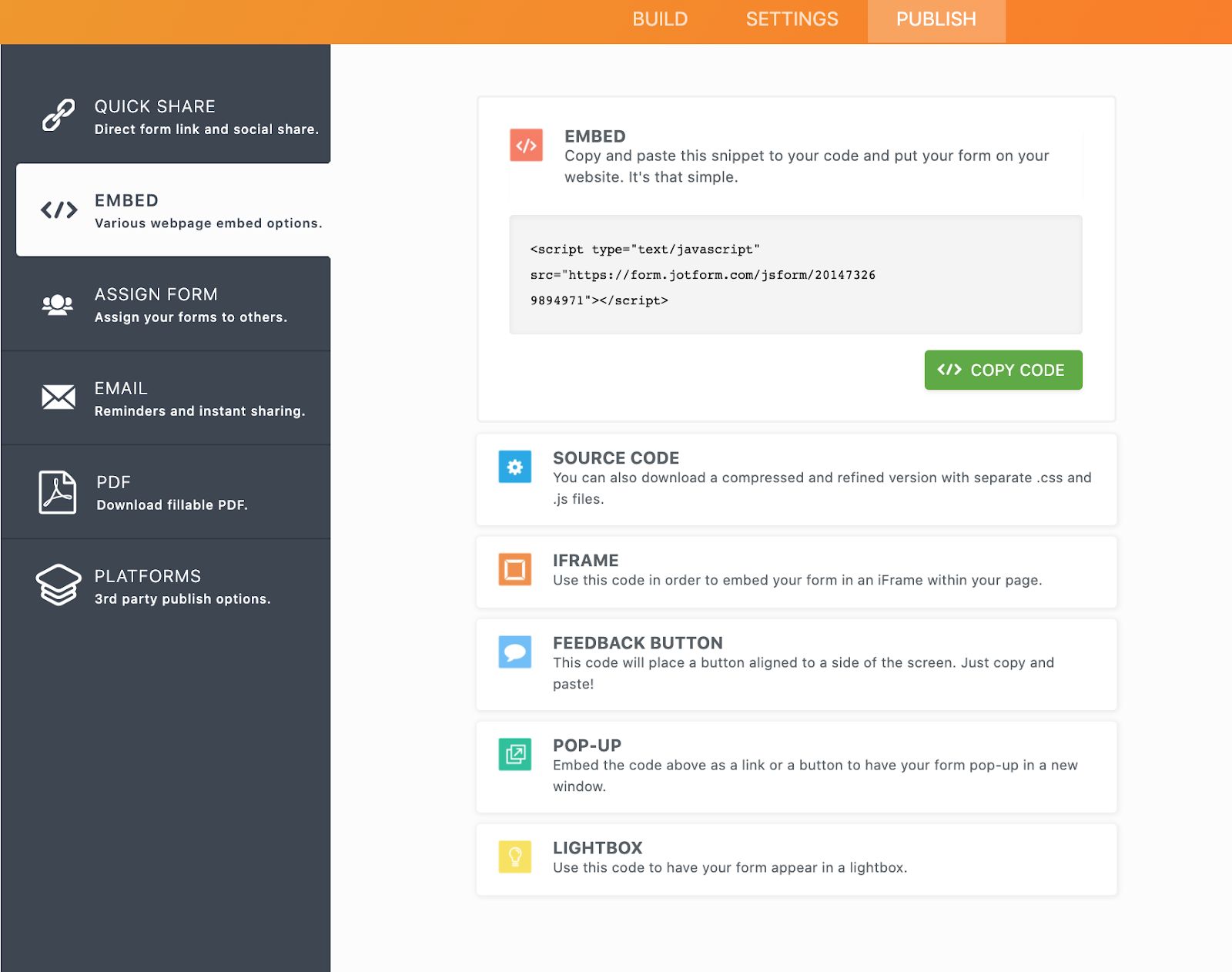Click inside the embed script code box
Screen dimensions: 1232x972
coord(795,275)
